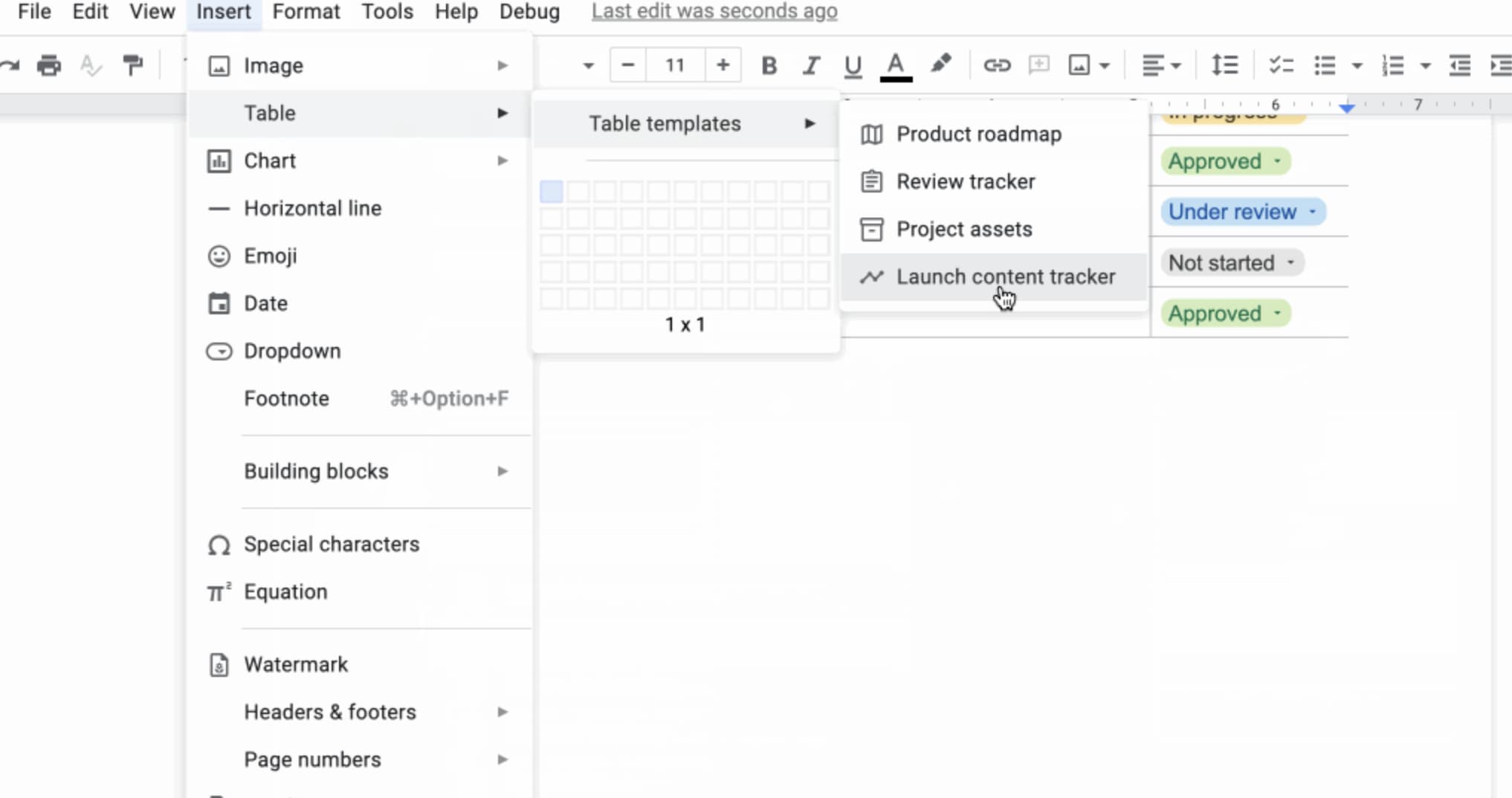Viewport: 1512px width, 798px height.
Task: Change the Not started status
Action: tap(1231, 262)
